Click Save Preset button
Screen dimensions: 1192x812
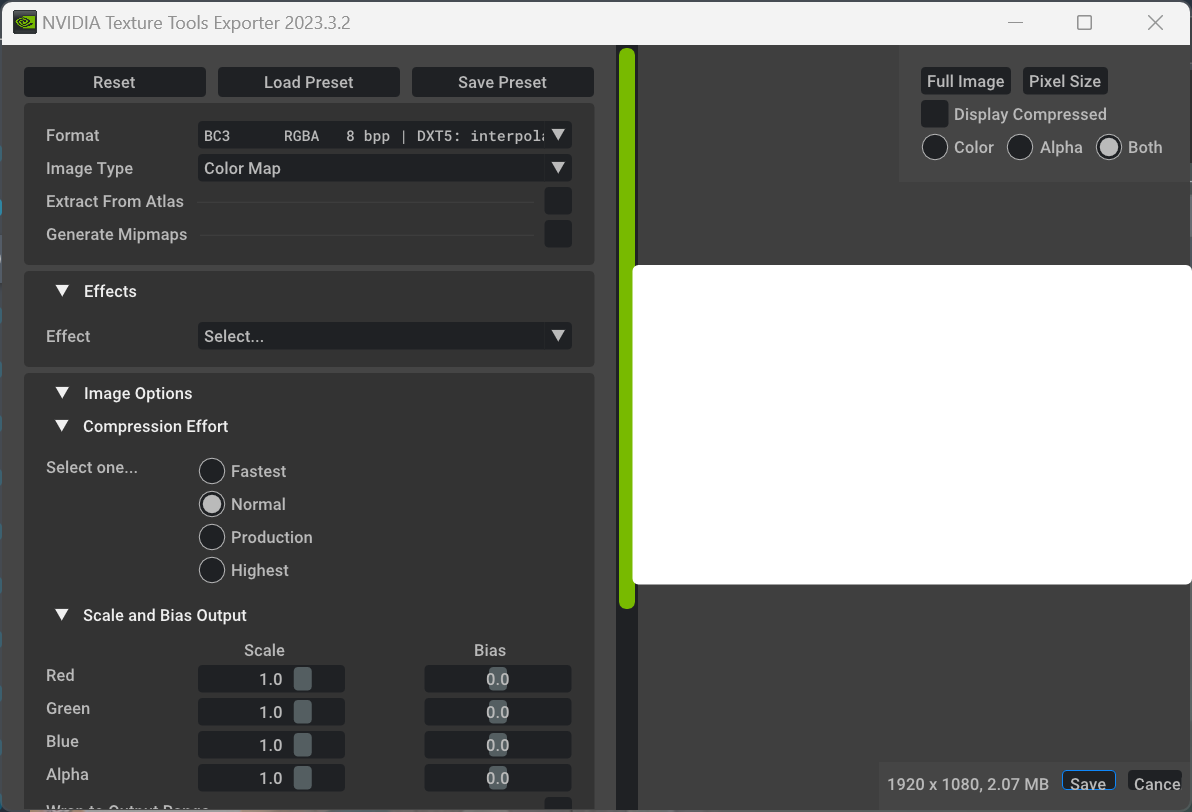click(502, 82)
